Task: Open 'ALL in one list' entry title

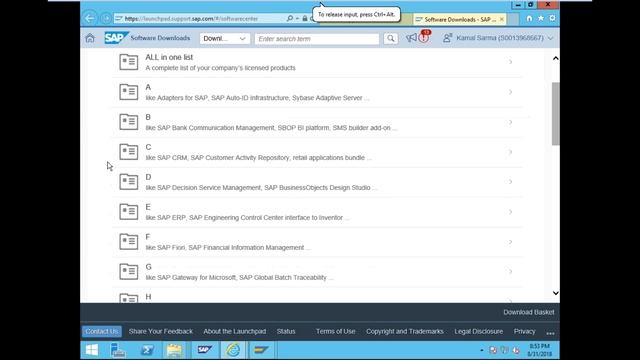Action: [x=169, y=58]
